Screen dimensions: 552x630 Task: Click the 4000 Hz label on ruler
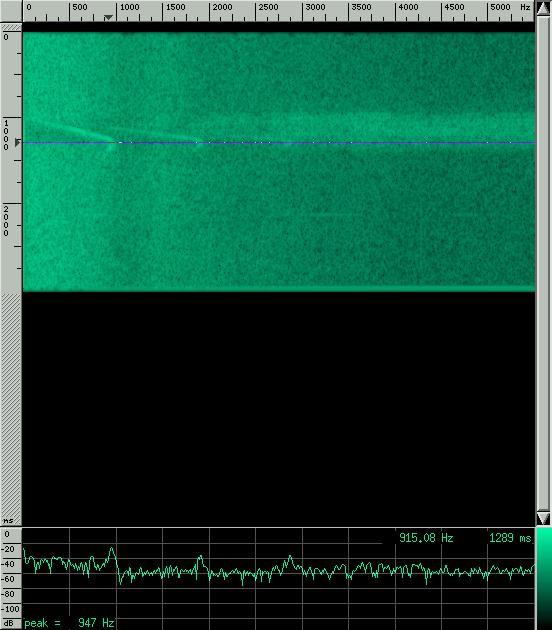pos(408,7)
